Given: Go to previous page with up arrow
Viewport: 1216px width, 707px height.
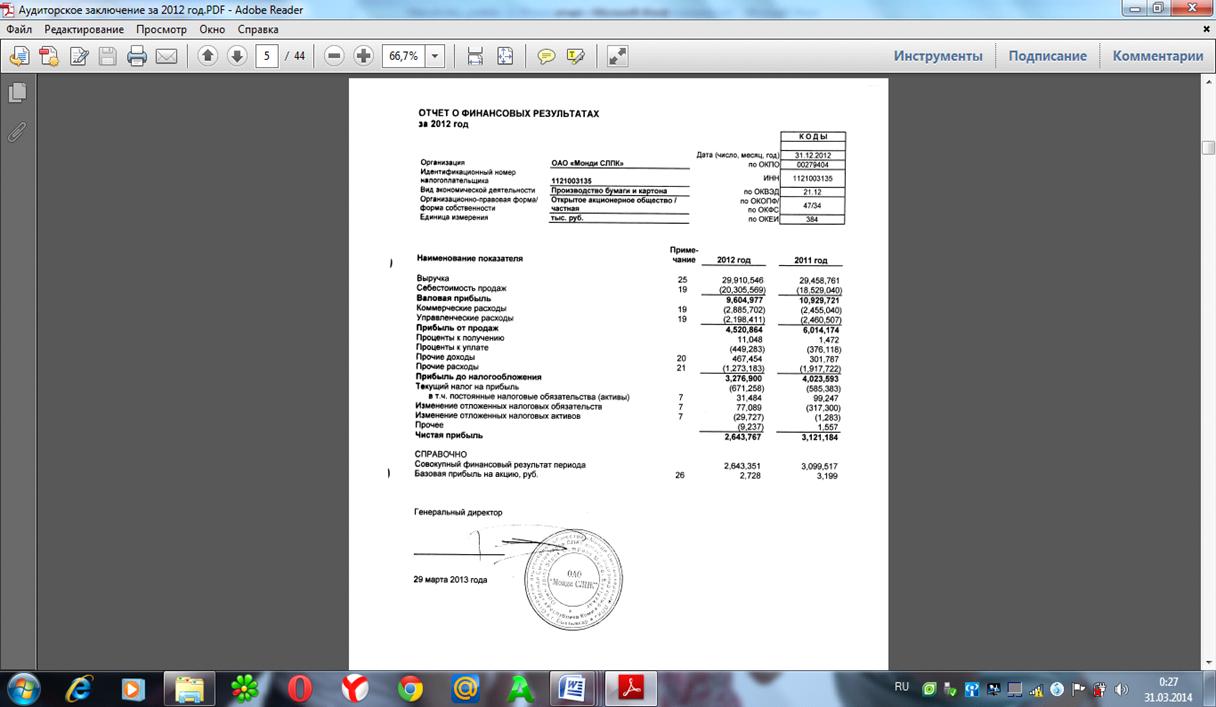Looking at the screenshot, I should click(207, 56).
